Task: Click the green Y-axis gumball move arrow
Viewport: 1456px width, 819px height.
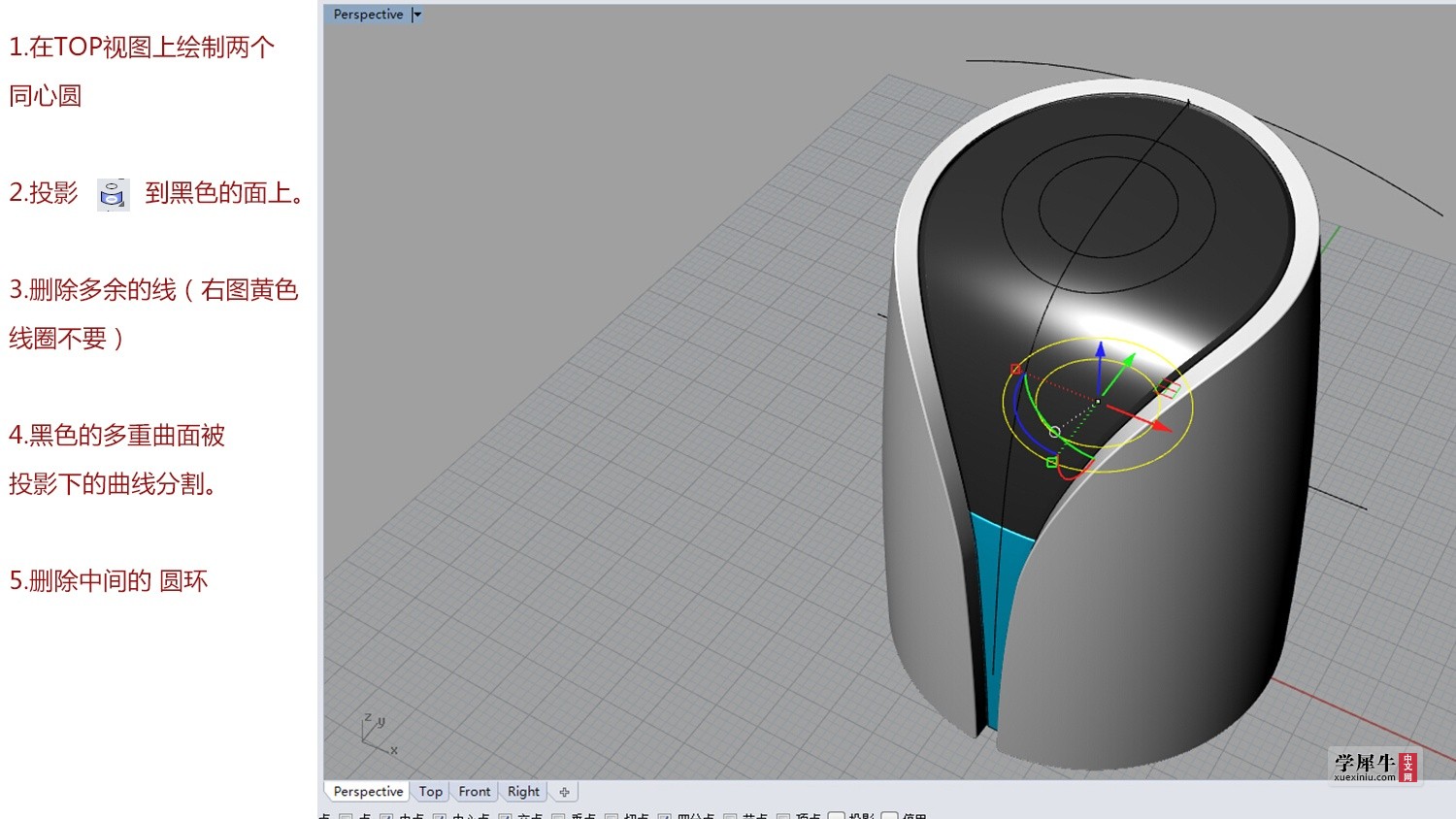Action: coord(1126,364)
